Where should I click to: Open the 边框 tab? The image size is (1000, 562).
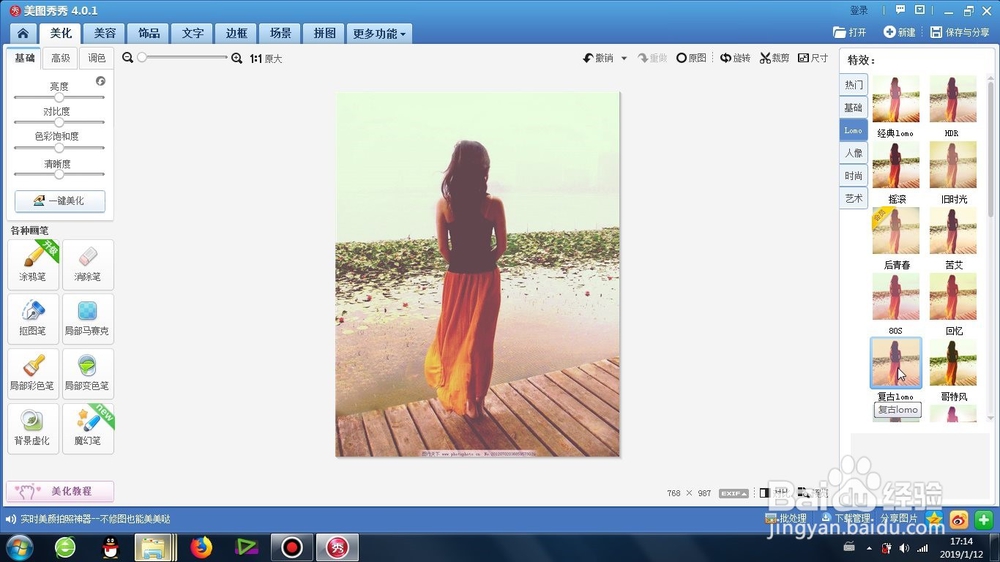[x=236, y=33]
